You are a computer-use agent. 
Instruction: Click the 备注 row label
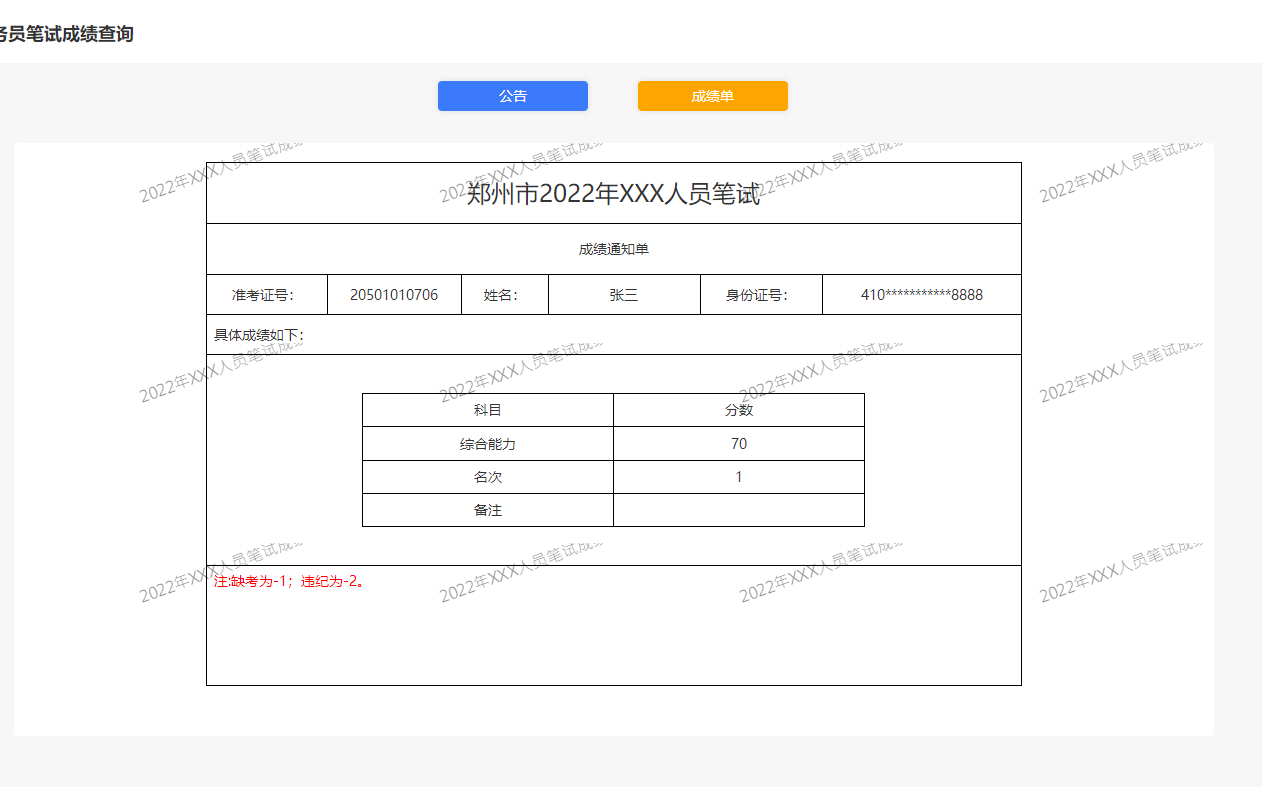tap(487, 510)
